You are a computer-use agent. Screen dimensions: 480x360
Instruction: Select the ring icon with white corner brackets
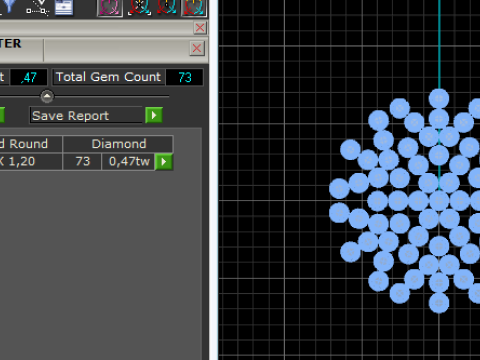(139, 8)
